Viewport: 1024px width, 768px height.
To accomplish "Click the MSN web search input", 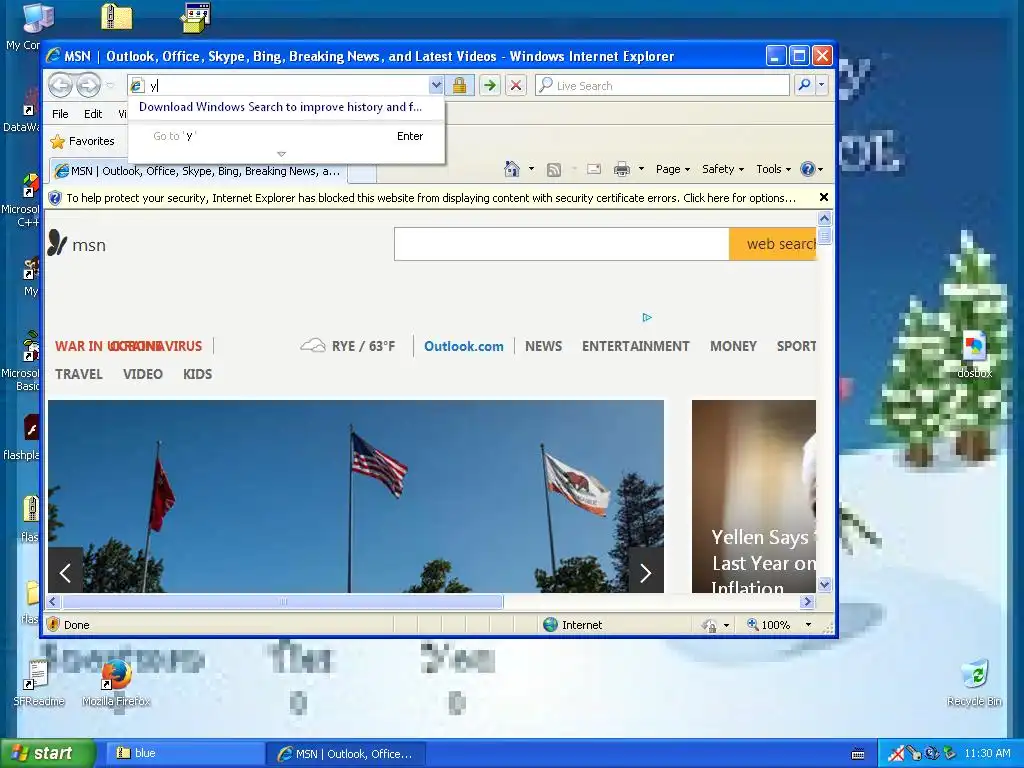I will point(562,244).
